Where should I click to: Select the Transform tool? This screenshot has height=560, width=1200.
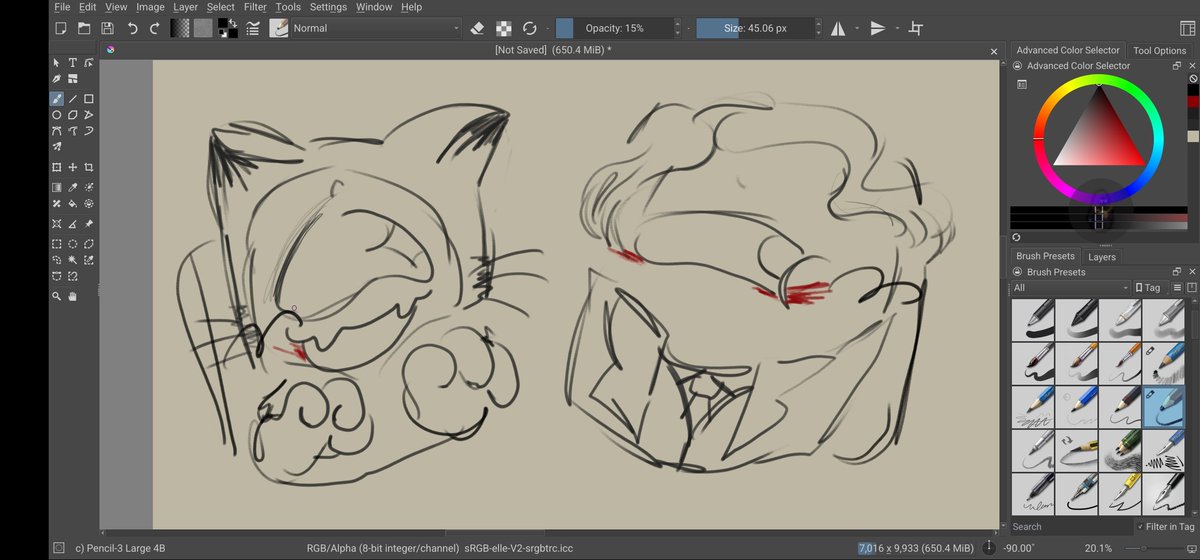pyautogui.click(x=57, y=167)
